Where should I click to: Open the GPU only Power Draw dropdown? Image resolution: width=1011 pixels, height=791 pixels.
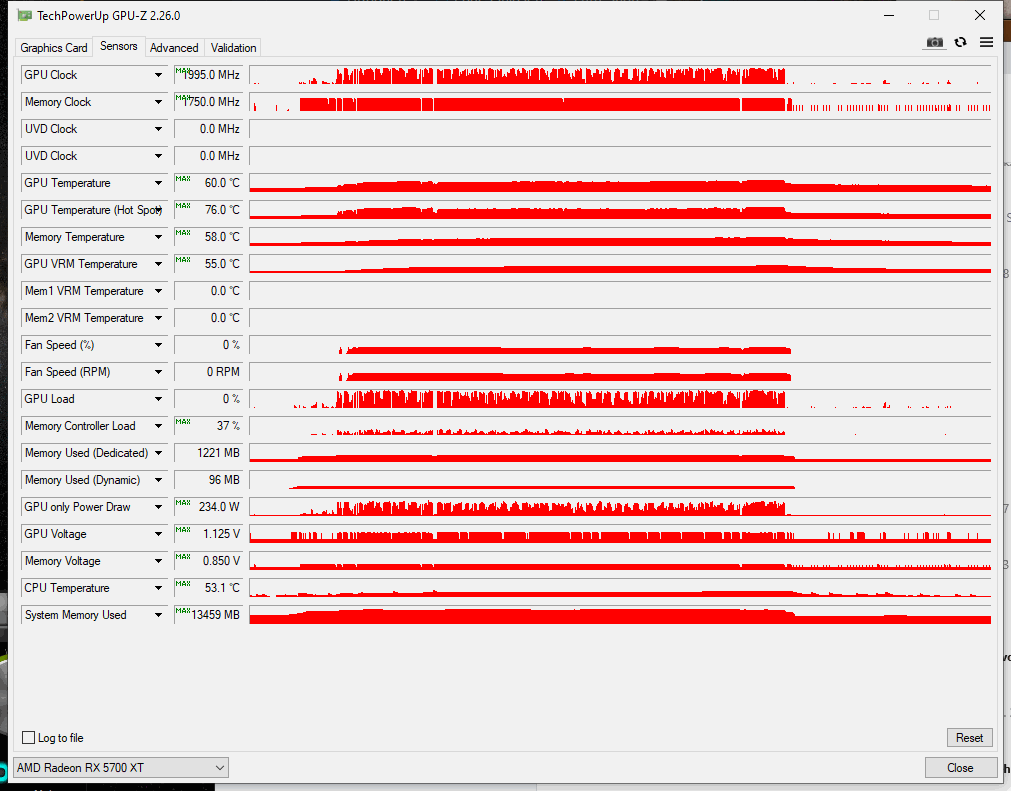[x=158, y=507]
